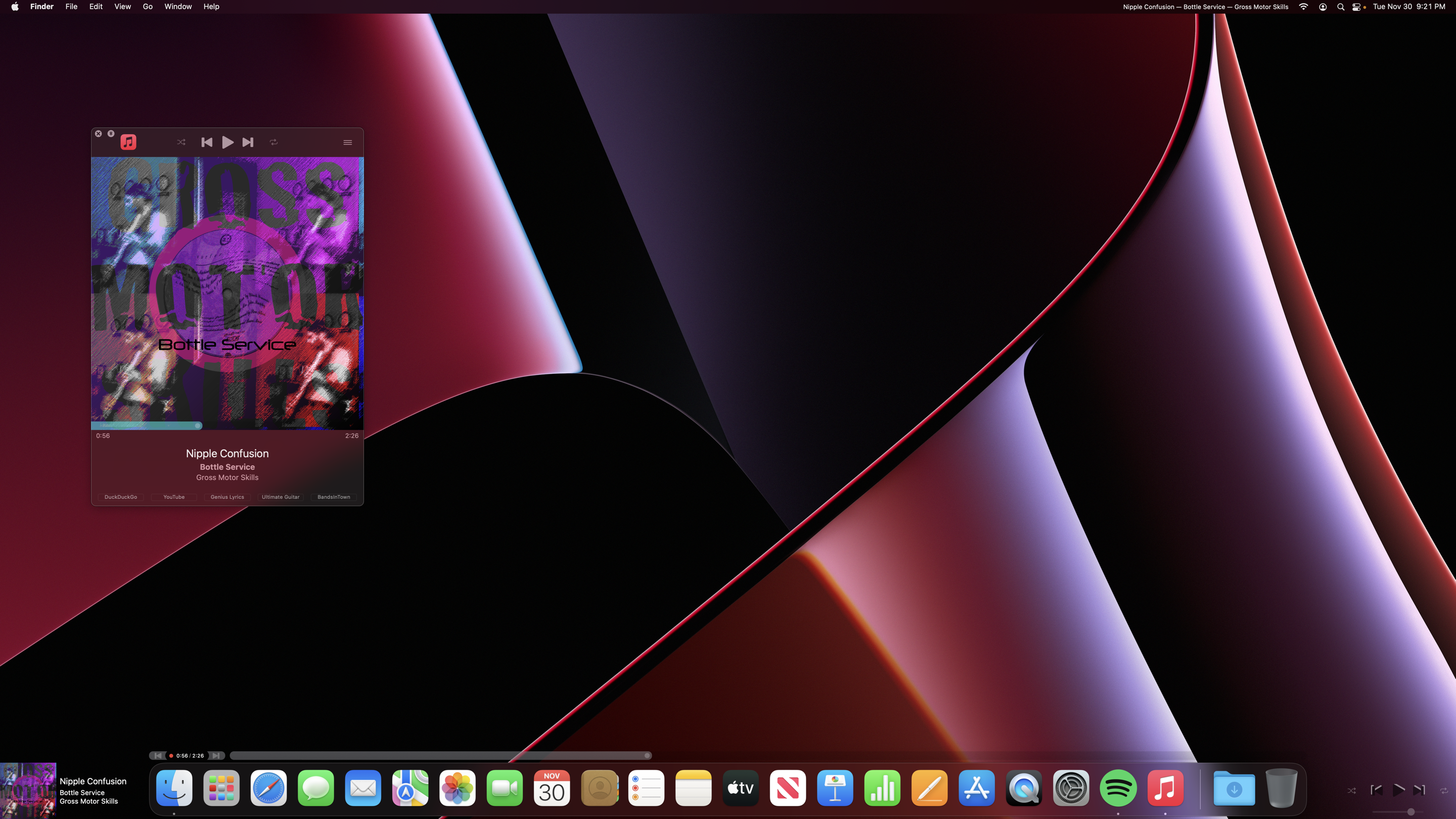Click next track in bottom-right widget
1456x819 pixels.
(x=1419, y=790)
